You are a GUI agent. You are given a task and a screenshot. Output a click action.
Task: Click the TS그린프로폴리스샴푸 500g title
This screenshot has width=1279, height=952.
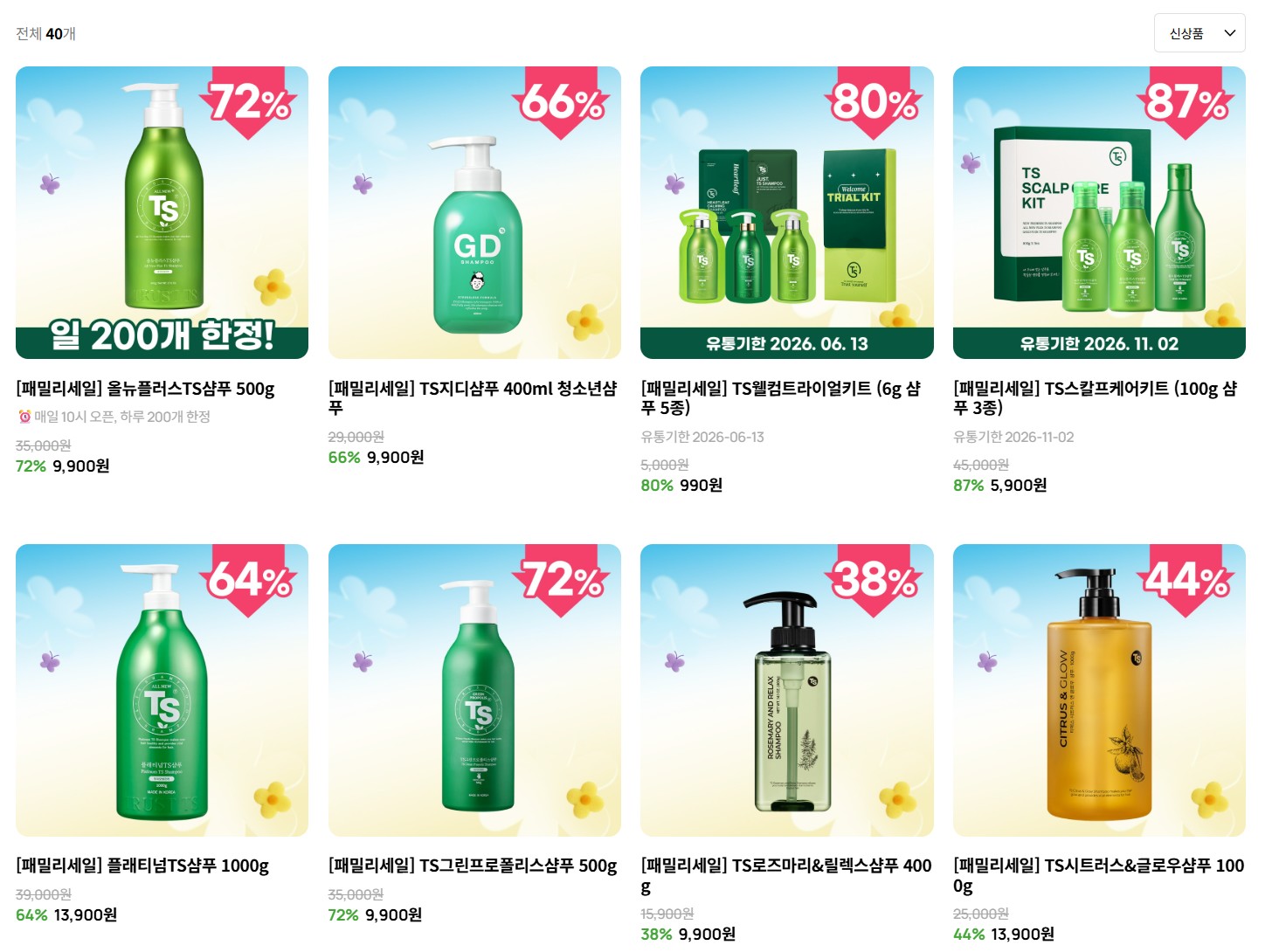(473, 866)
